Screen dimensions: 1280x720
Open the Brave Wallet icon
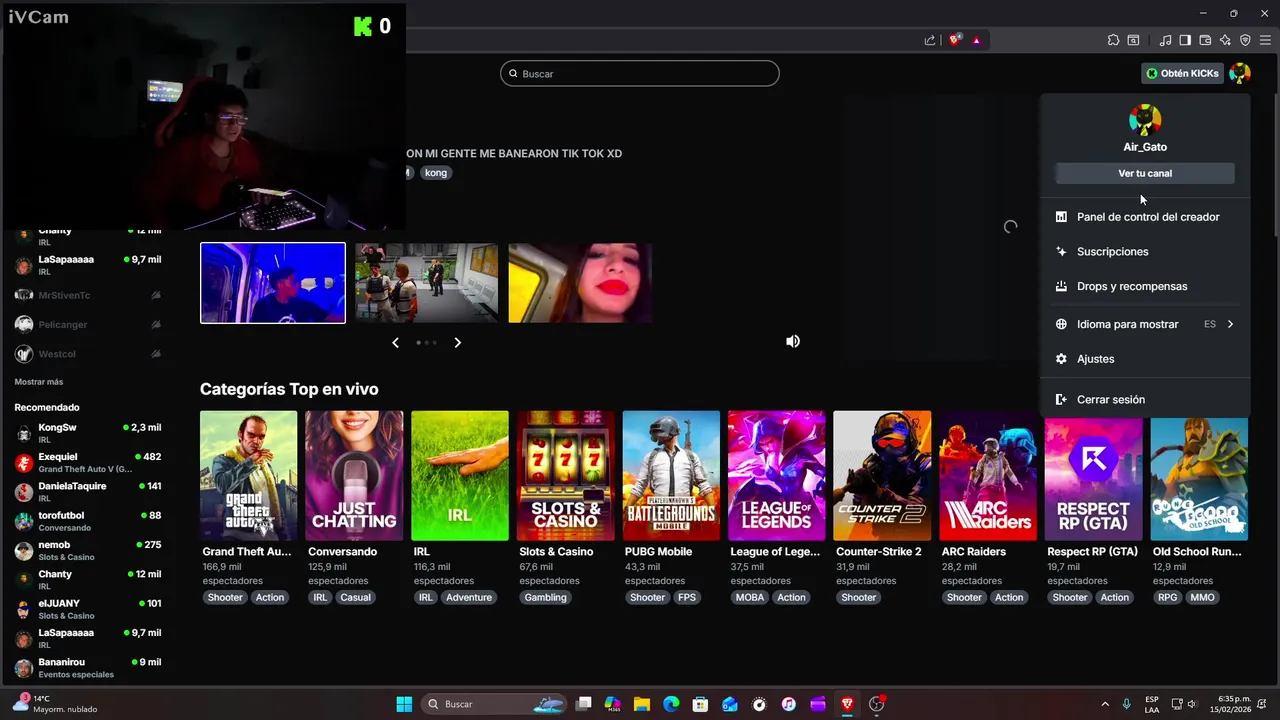1205,40
